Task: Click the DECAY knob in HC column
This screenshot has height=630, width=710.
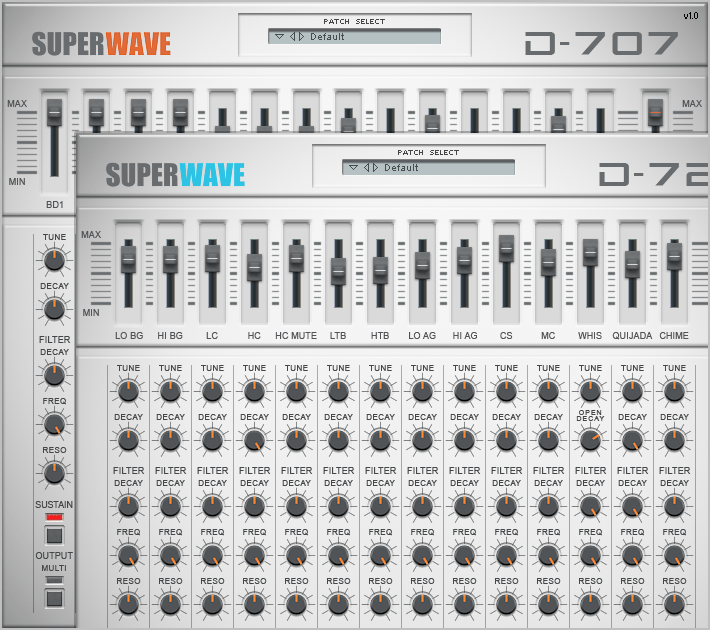Action: click(255, 439)
